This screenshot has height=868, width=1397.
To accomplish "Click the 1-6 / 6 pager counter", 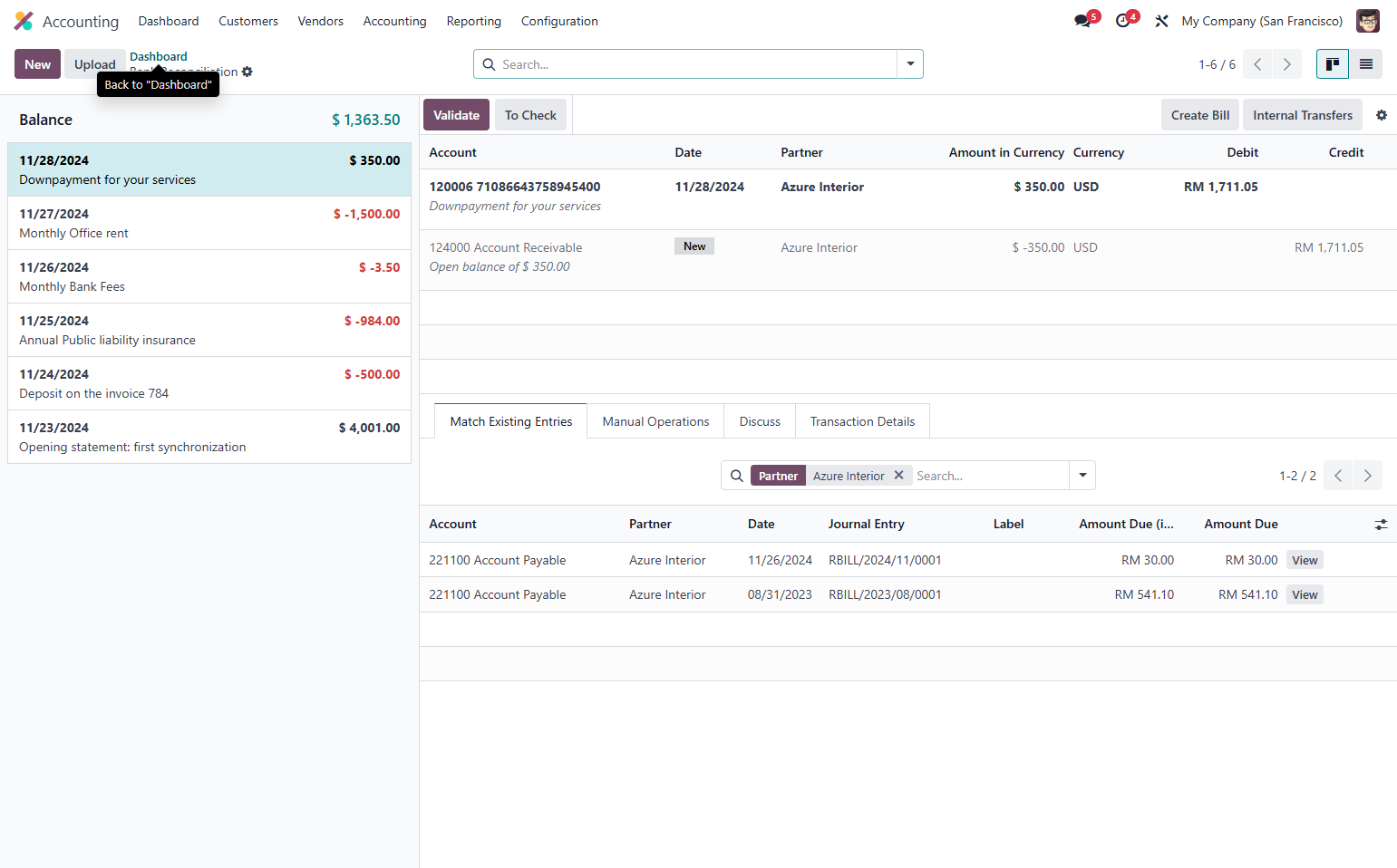I will (1217, 64).
